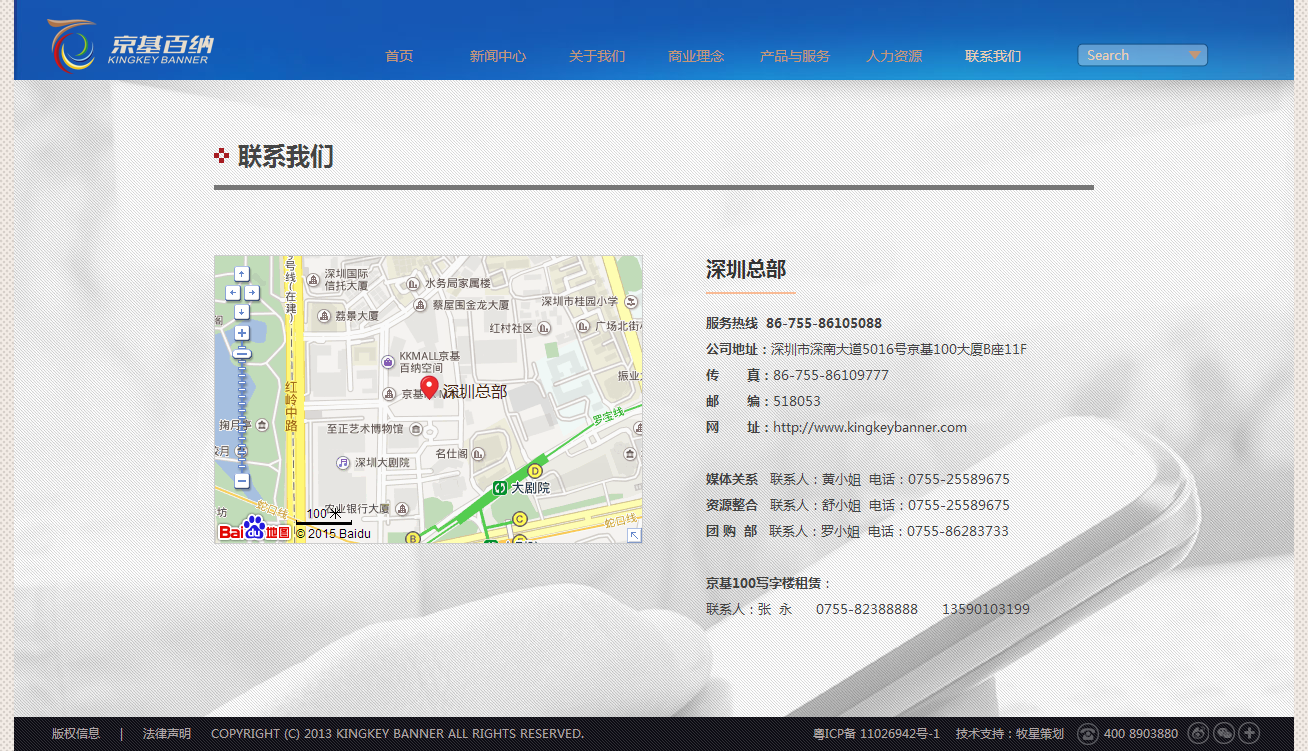Click 法律声明 footer link
1308x751 pixels.
coord(167,734)
